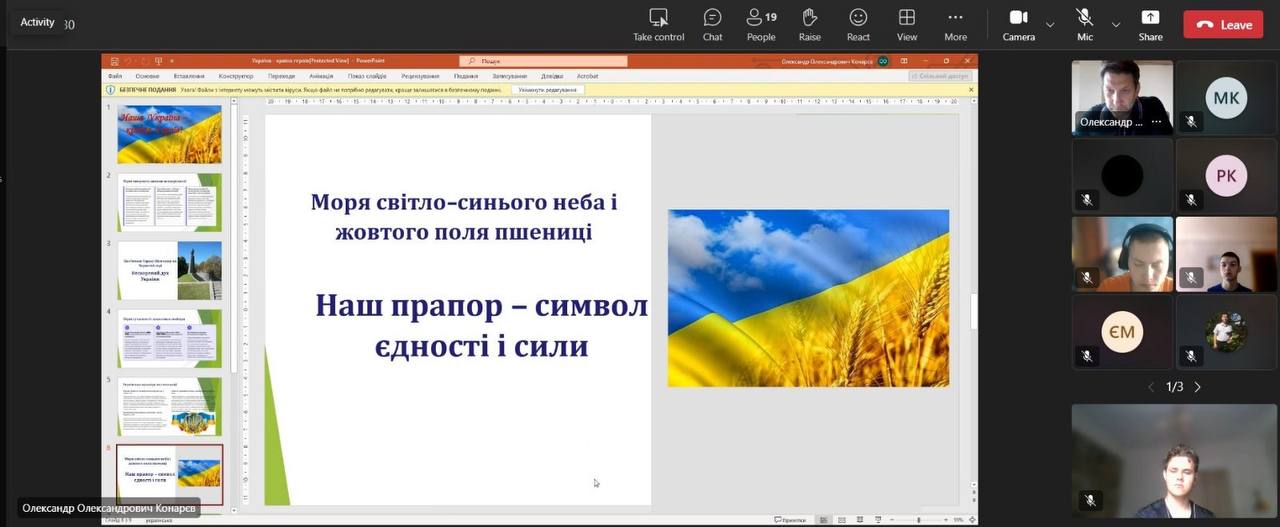The height and width of the screenshot is (527, 1280).
Task: Select the PK participant tile
Action: coord(1226,175)
